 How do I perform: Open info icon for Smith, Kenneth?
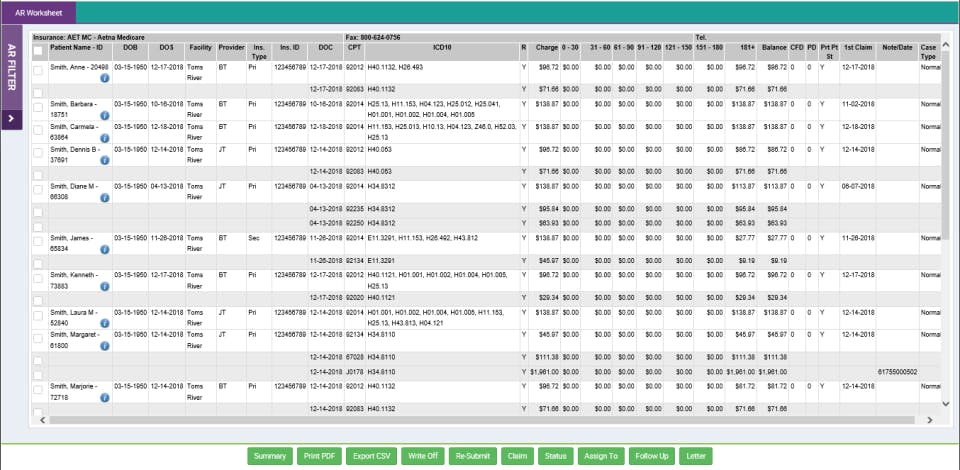pyautogui.click(x=104, y=286)
